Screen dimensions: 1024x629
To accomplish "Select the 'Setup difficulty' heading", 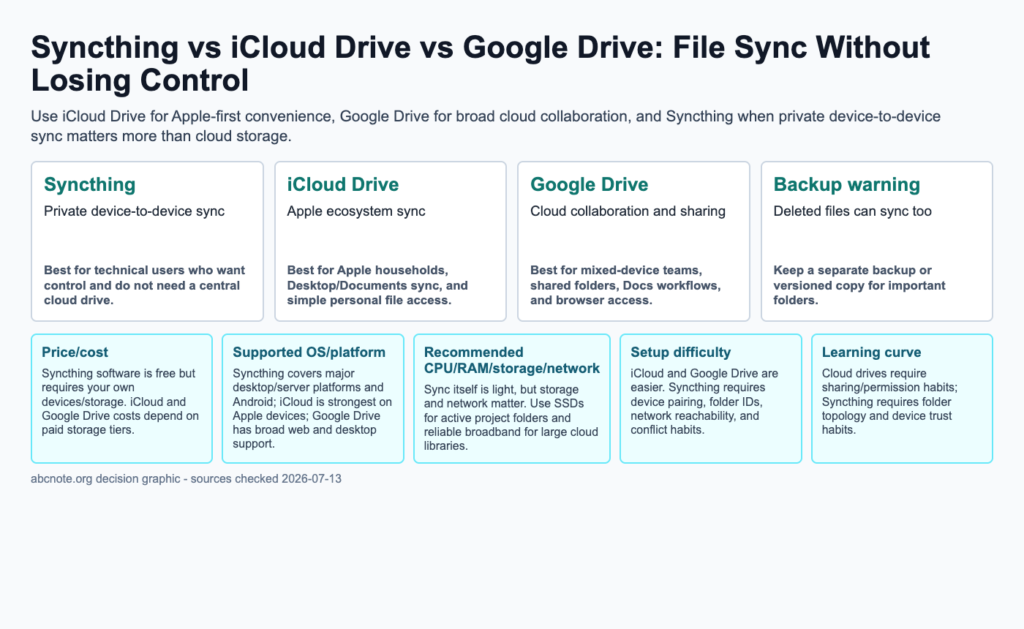I will click(680, 352).
